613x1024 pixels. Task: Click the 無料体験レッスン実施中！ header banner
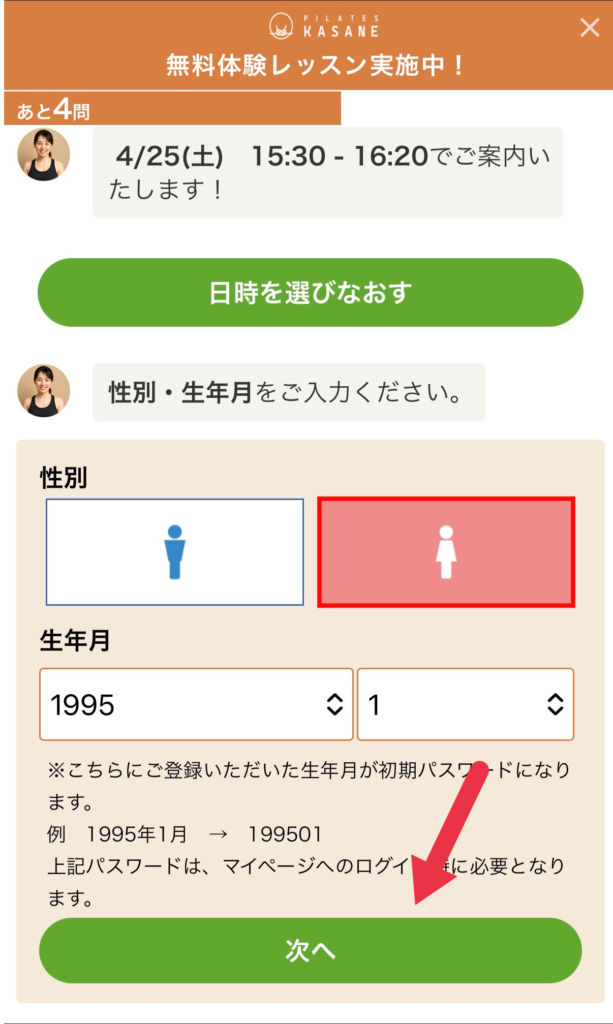(315, 66)
